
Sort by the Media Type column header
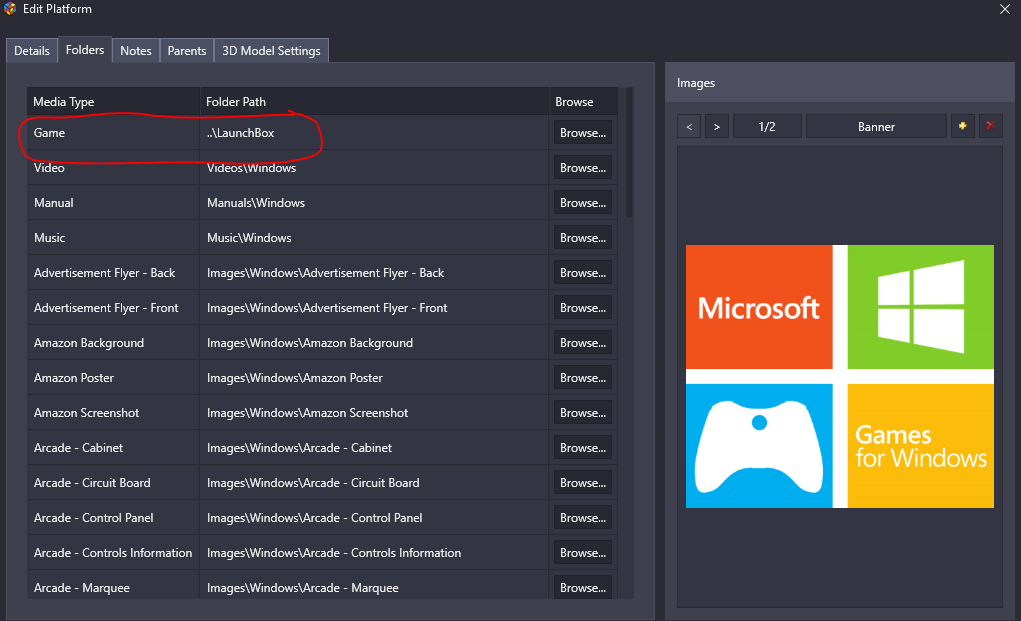coord(113,102)
